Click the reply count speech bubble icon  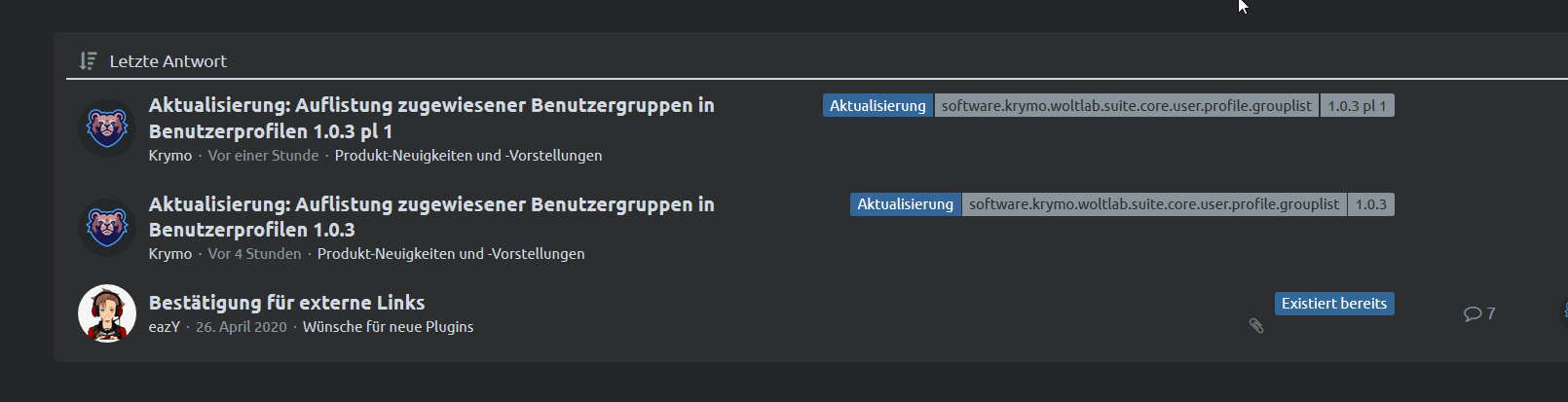(1472, 313)
